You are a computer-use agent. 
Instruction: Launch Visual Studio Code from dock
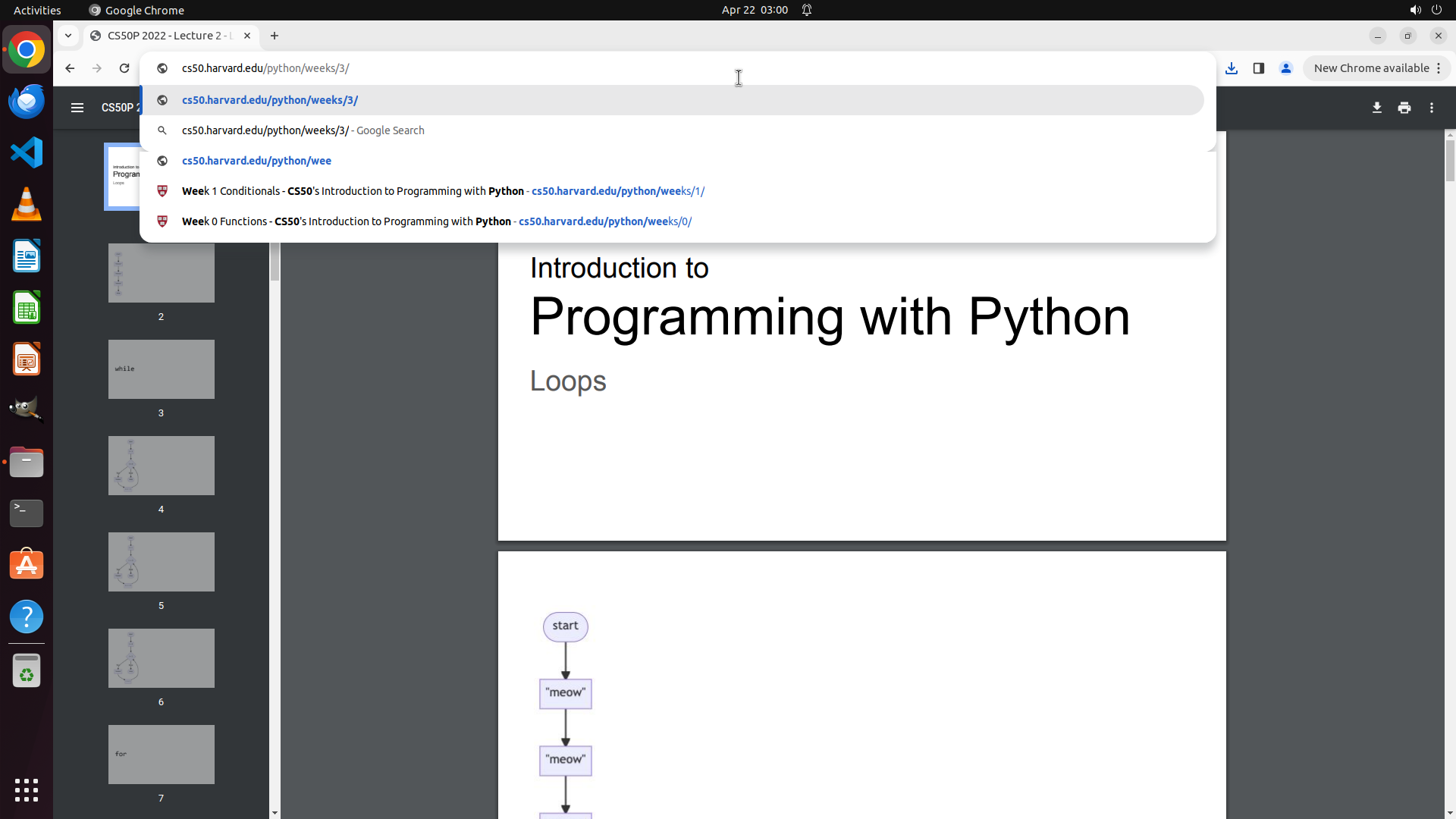(x=27, y=152)
